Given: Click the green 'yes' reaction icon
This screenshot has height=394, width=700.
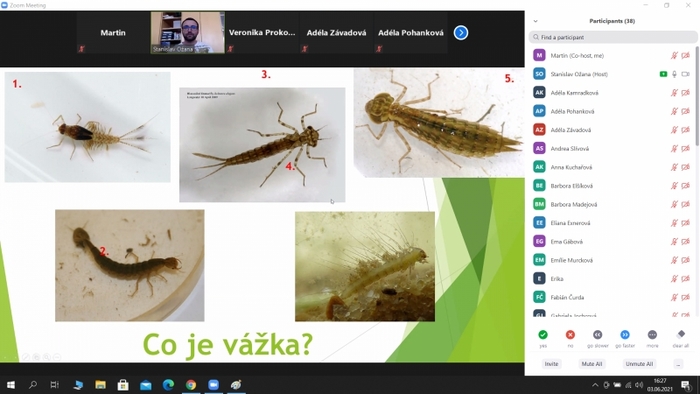Looking at the screenshot, I should pos(543,335).
